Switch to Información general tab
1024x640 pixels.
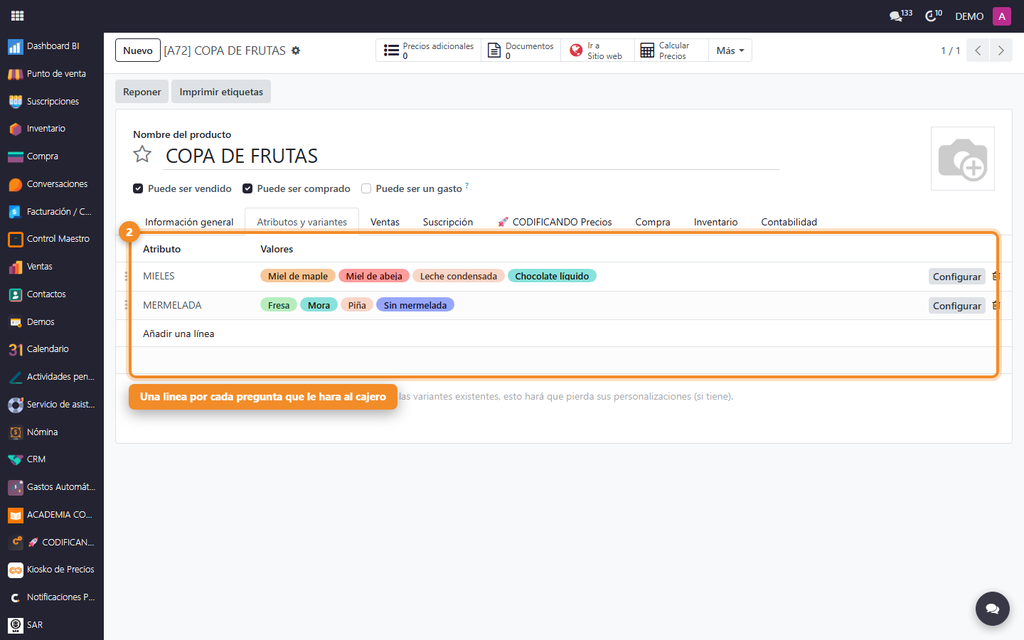click(x=189, y=222)
